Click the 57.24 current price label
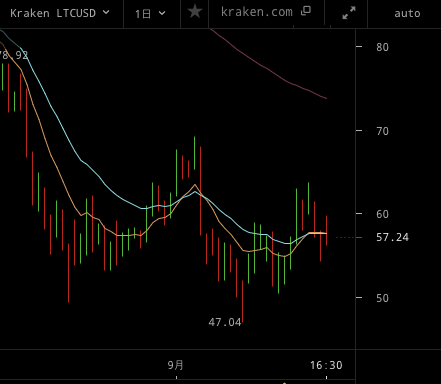This screenshot has height=384, width=441. tap(392, 237)
